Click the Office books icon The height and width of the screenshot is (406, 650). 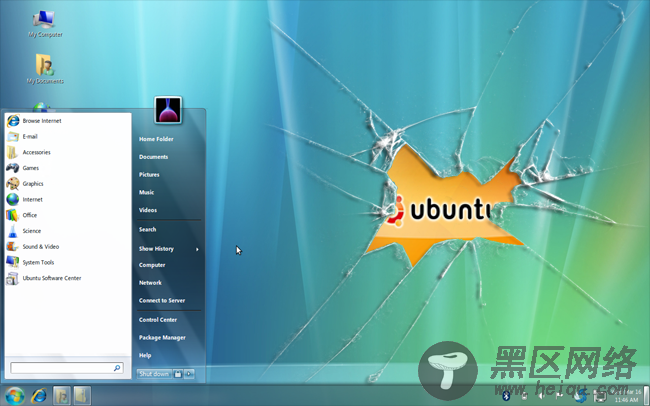pos(12,215)
